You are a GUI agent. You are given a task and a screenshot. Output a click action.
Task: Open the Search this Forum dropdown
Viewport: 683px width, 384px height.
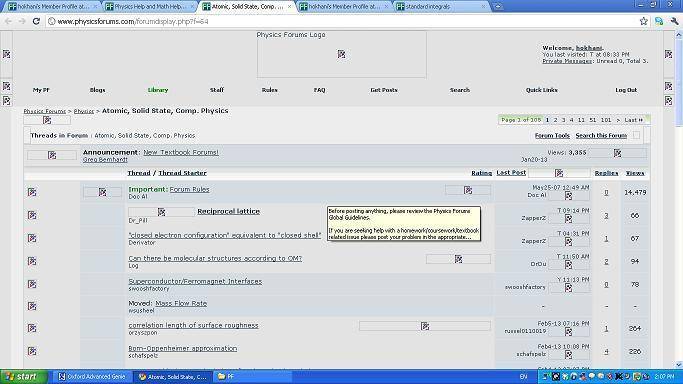click(601, 136)
